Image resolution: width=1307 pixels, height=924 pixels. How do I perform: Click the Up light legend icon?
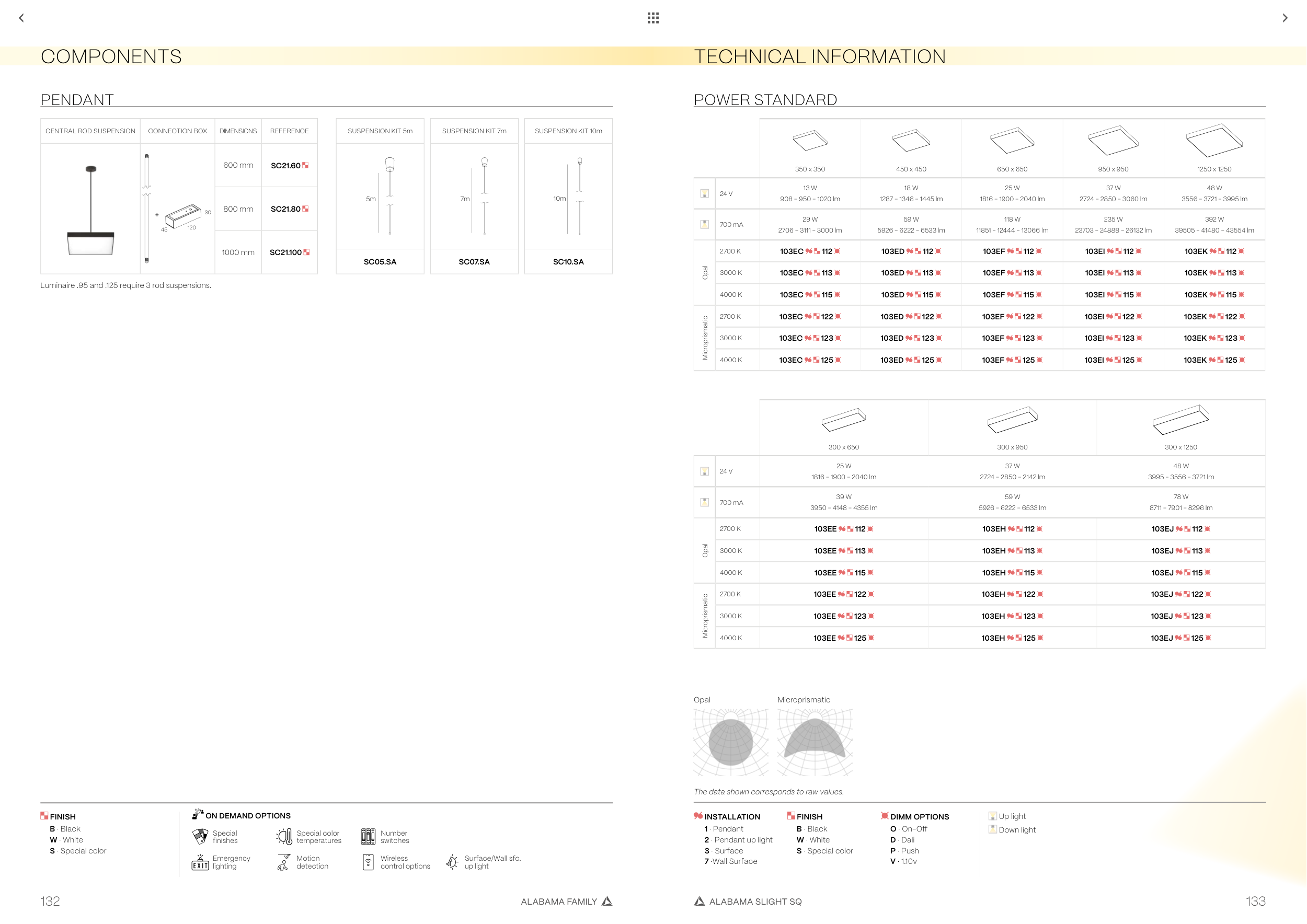tap(993, 816)
